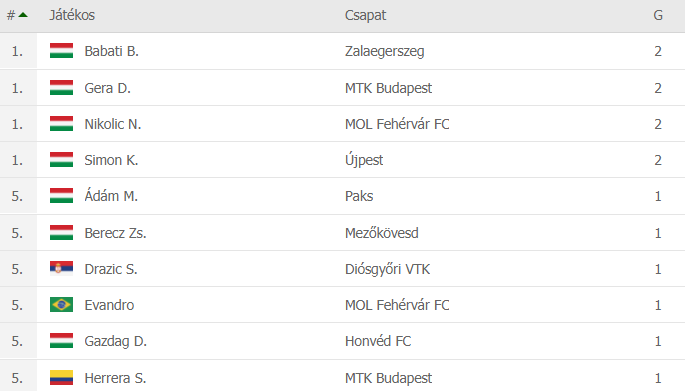Open player Babati B. profile

coord(111,51)
